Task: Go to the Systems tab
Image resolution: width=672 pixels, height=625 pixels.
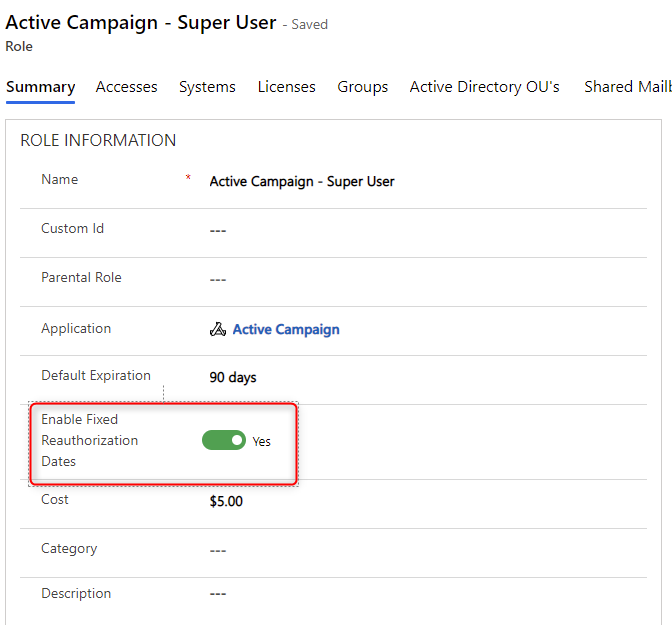Action: [x=207, y=87]
